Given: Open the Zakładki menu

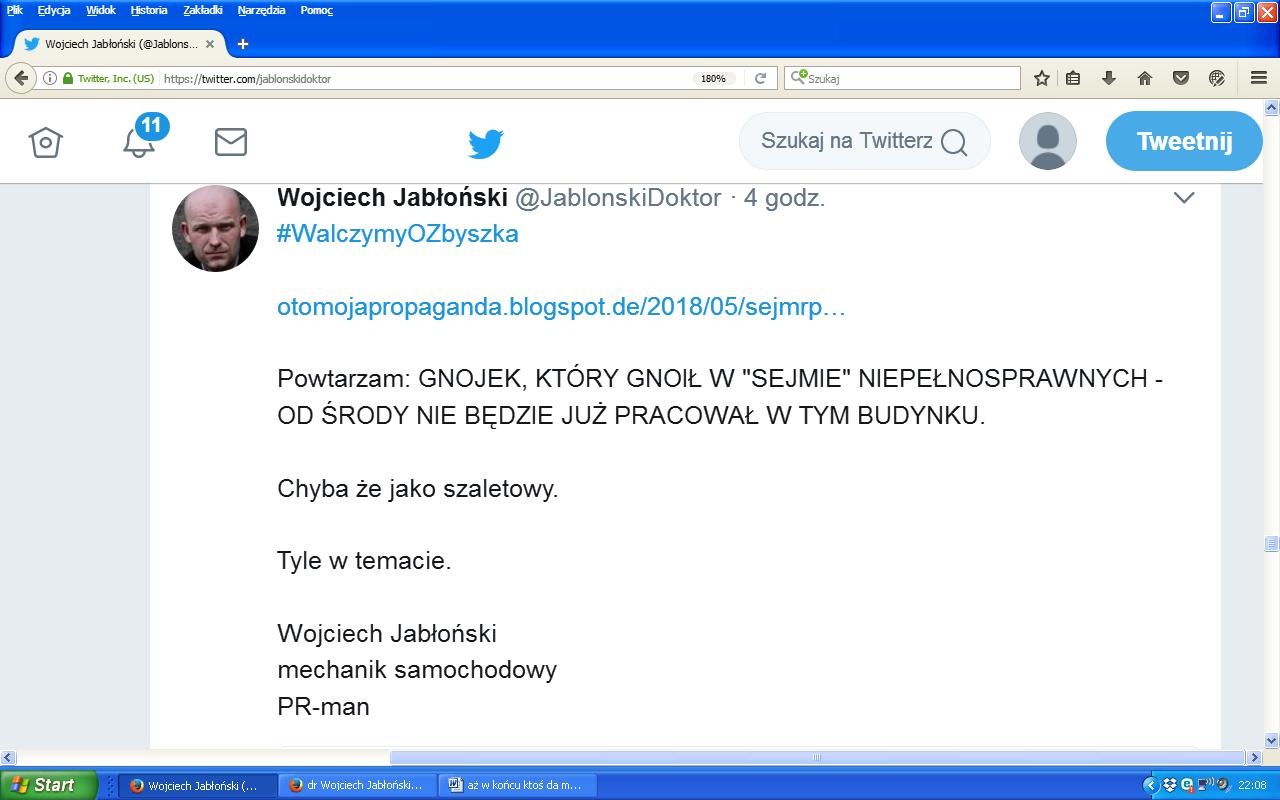Looking at the screenshot, I should (x=203, y=10).
